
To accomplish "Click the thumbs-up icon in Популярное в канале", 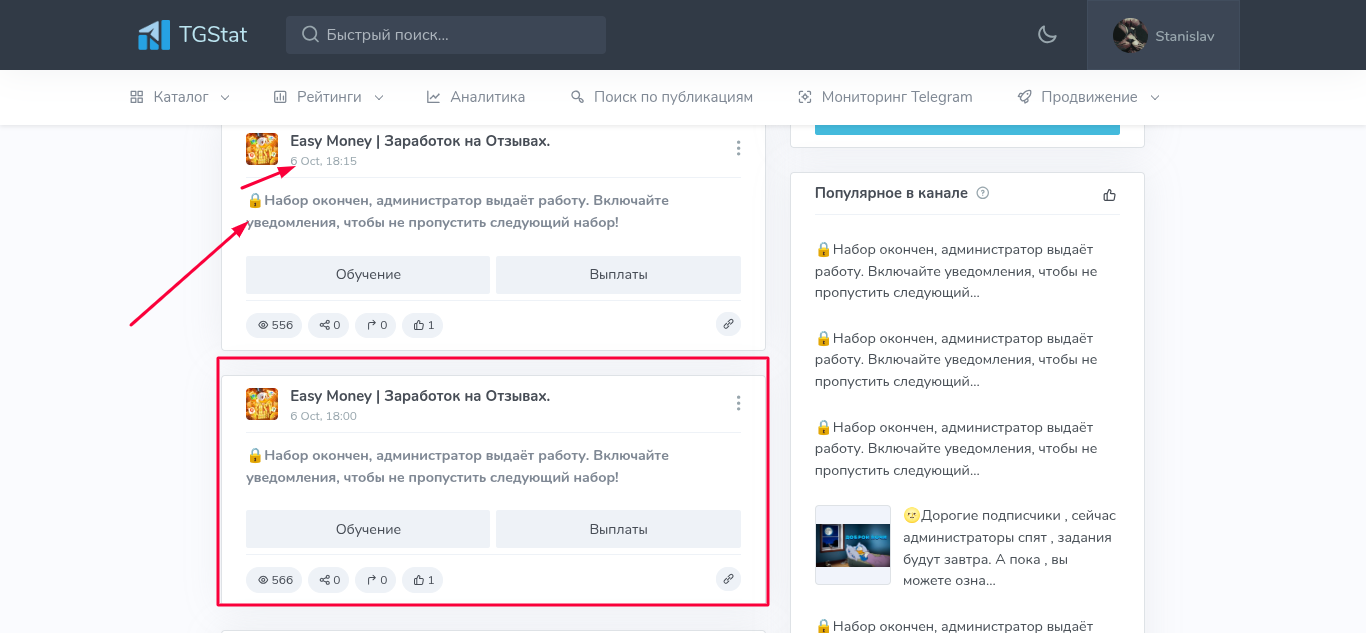I will [x=1110, y=195].
